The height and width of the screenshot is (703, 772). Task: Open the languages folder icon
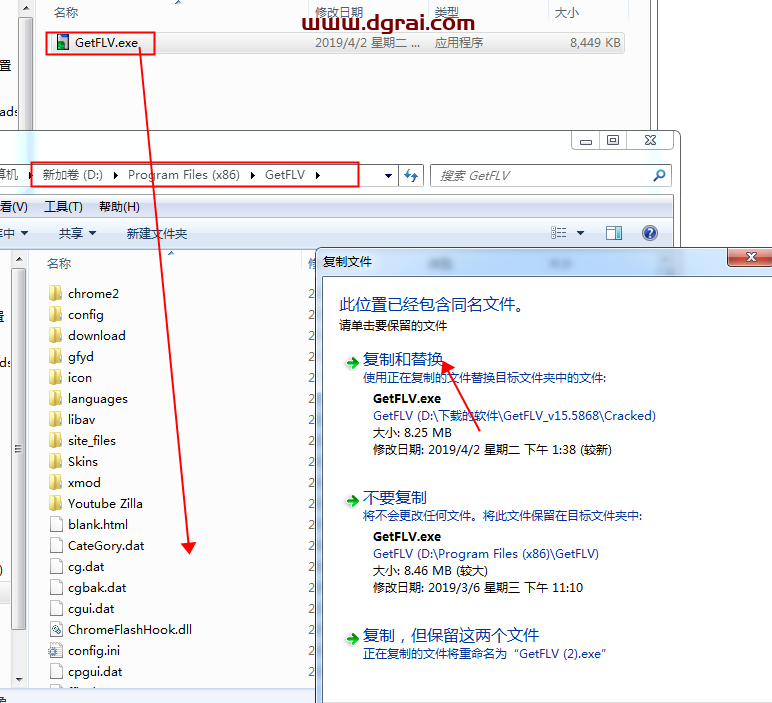56,398
